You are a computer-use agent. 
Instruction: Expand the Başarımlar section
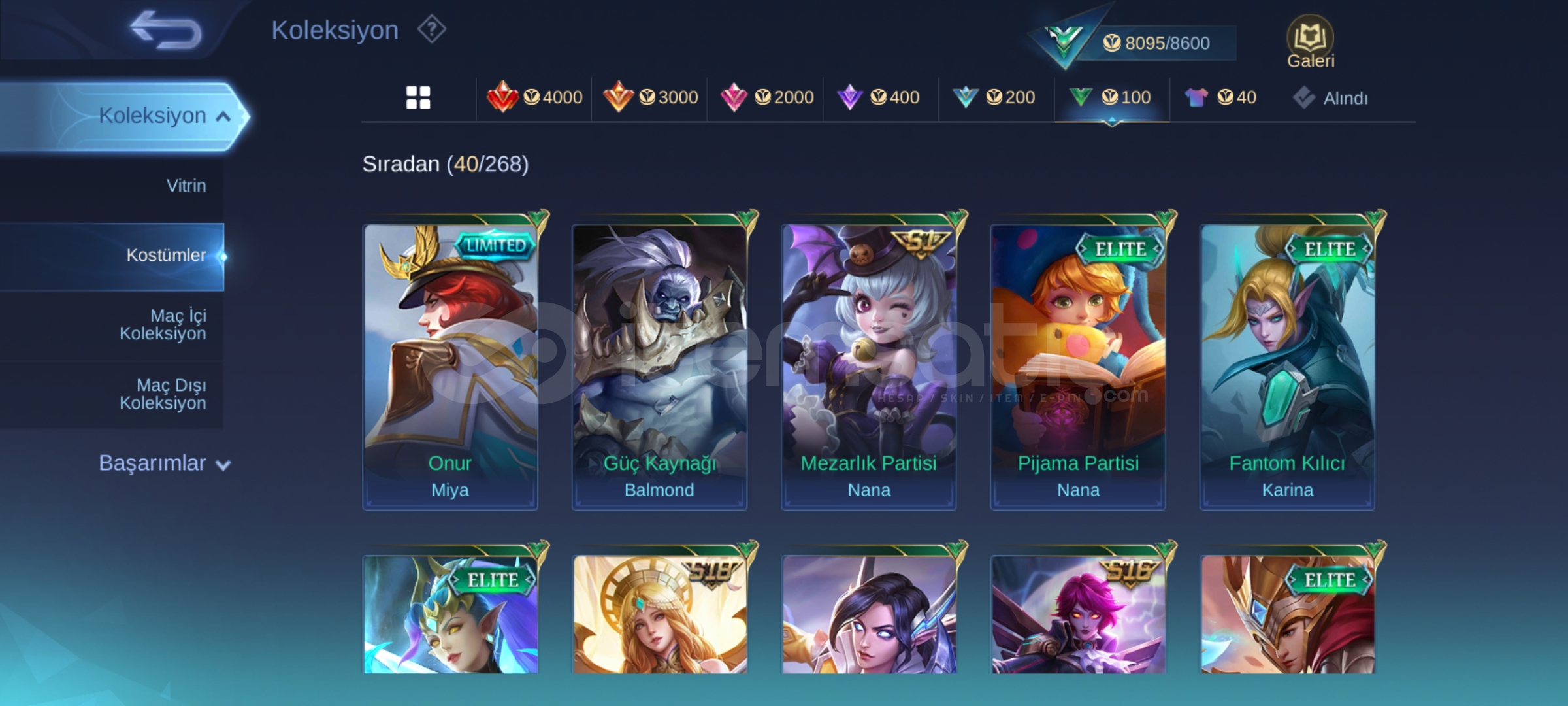pyautogui.click(x=165, y=463)
